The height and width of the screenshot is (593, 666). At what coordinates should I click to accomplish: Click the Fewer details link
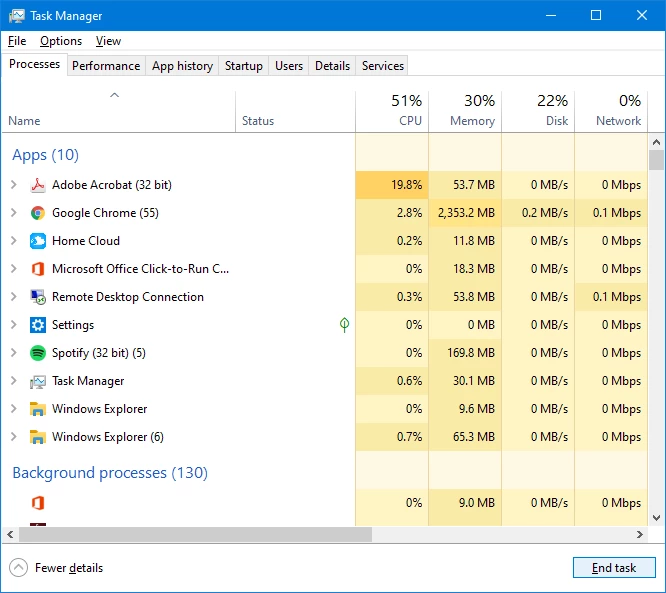pos(69,568)
